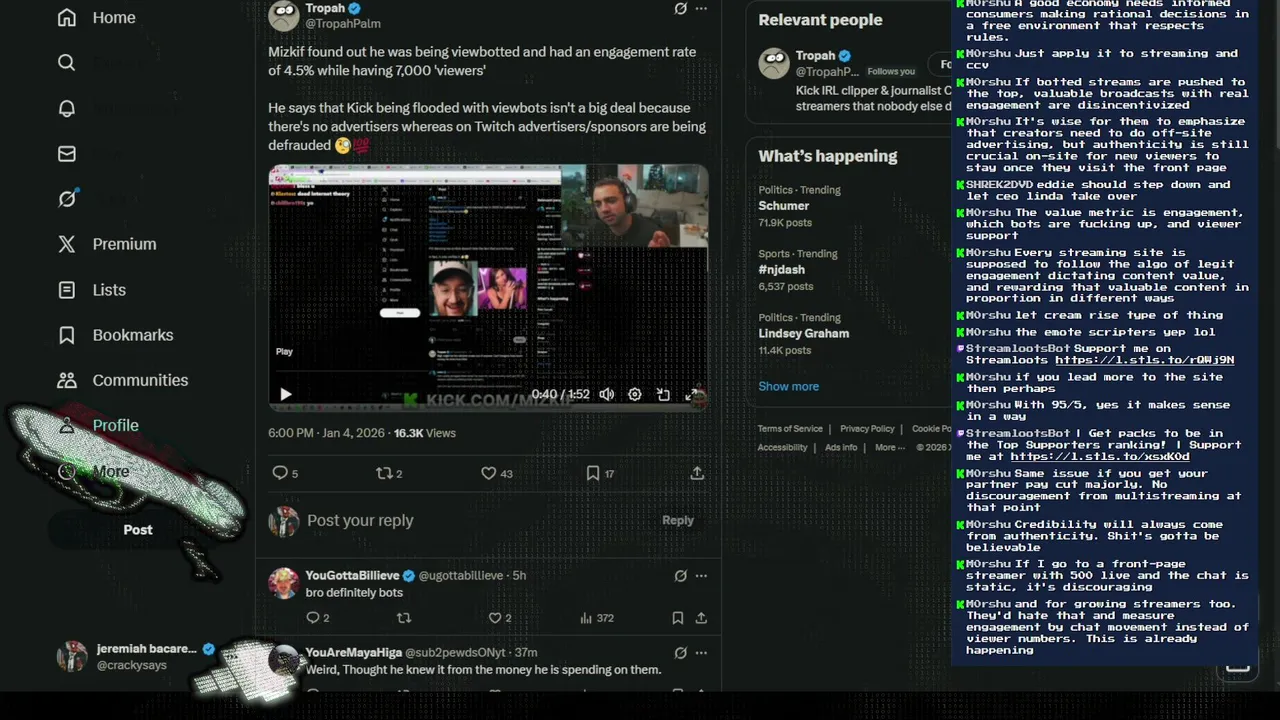
Task: Enter fullscreen on the video
Action: click(692, 394)
